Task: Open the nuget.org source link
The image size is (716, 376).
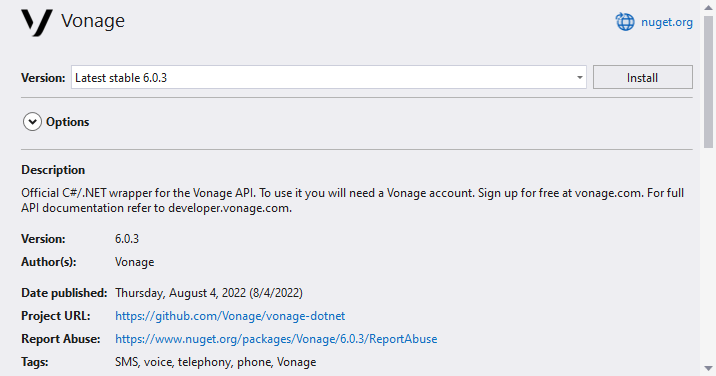Action: click(x=667, y=22)
